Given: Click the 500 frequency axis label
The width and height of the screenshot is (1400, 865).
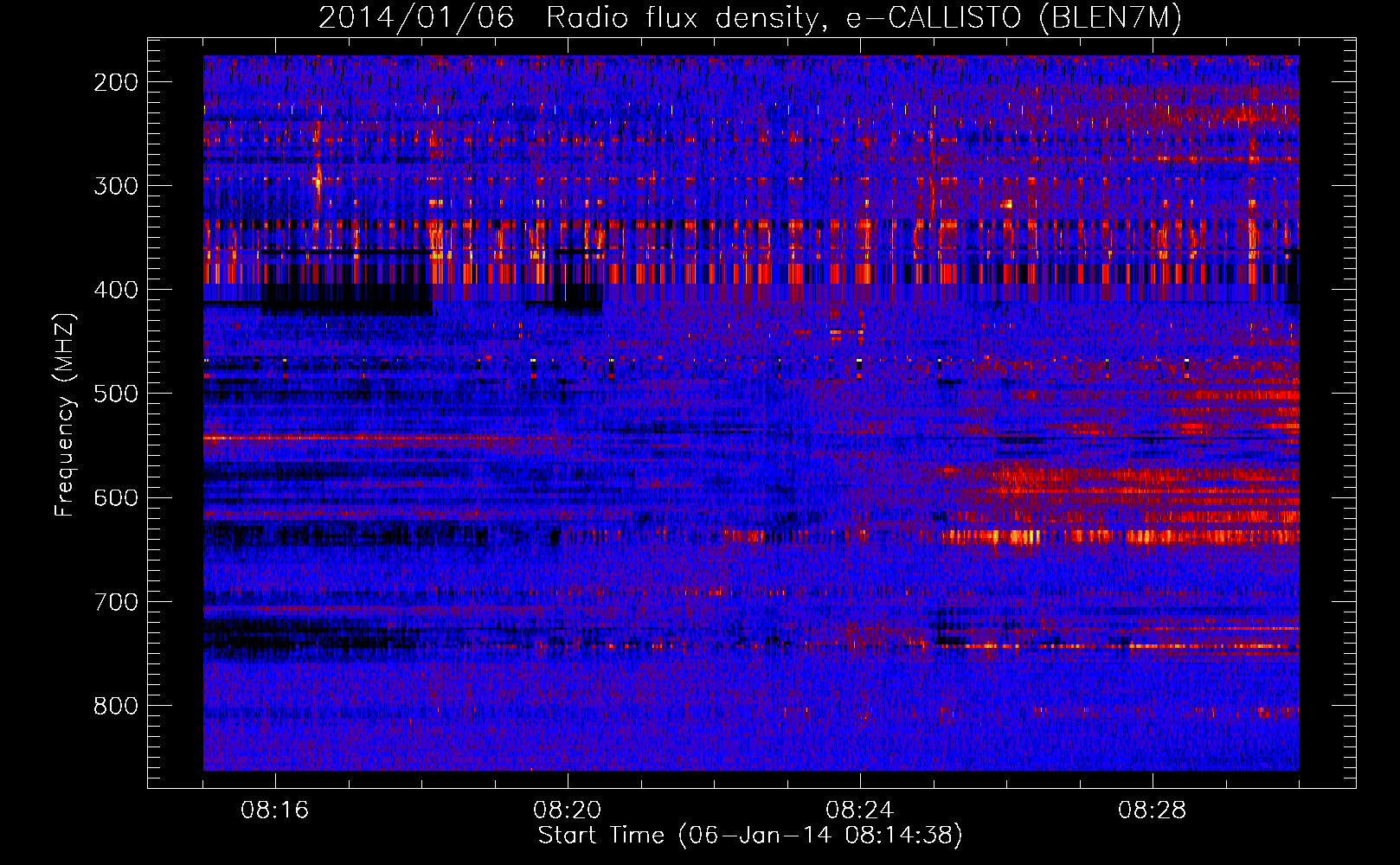Looking at the screenshot, I should coord(116,394).
